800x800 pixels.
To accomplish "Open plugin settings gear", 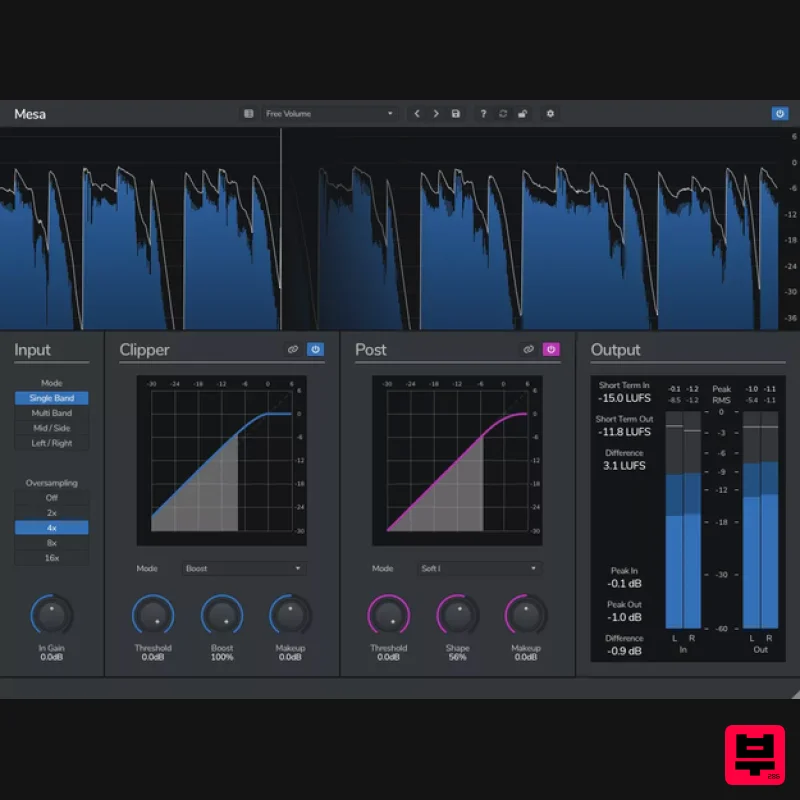I will (549, 114).
